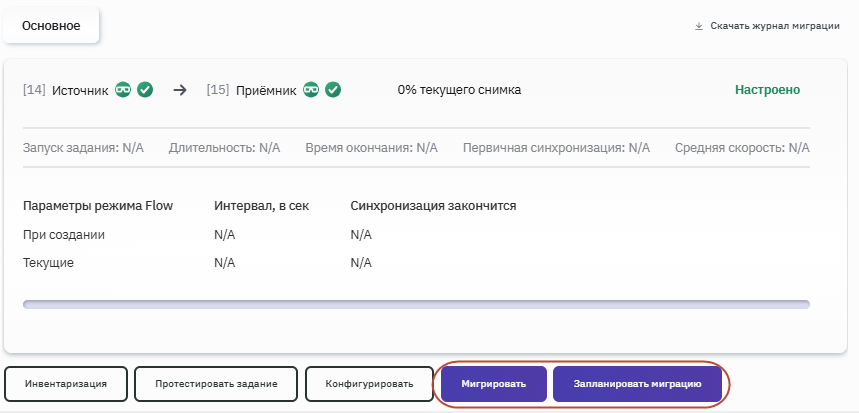Viewport: 859px width, 413px height.
Task: Click the arrow between Источник and Приёмник
Action: click(180, 90)
